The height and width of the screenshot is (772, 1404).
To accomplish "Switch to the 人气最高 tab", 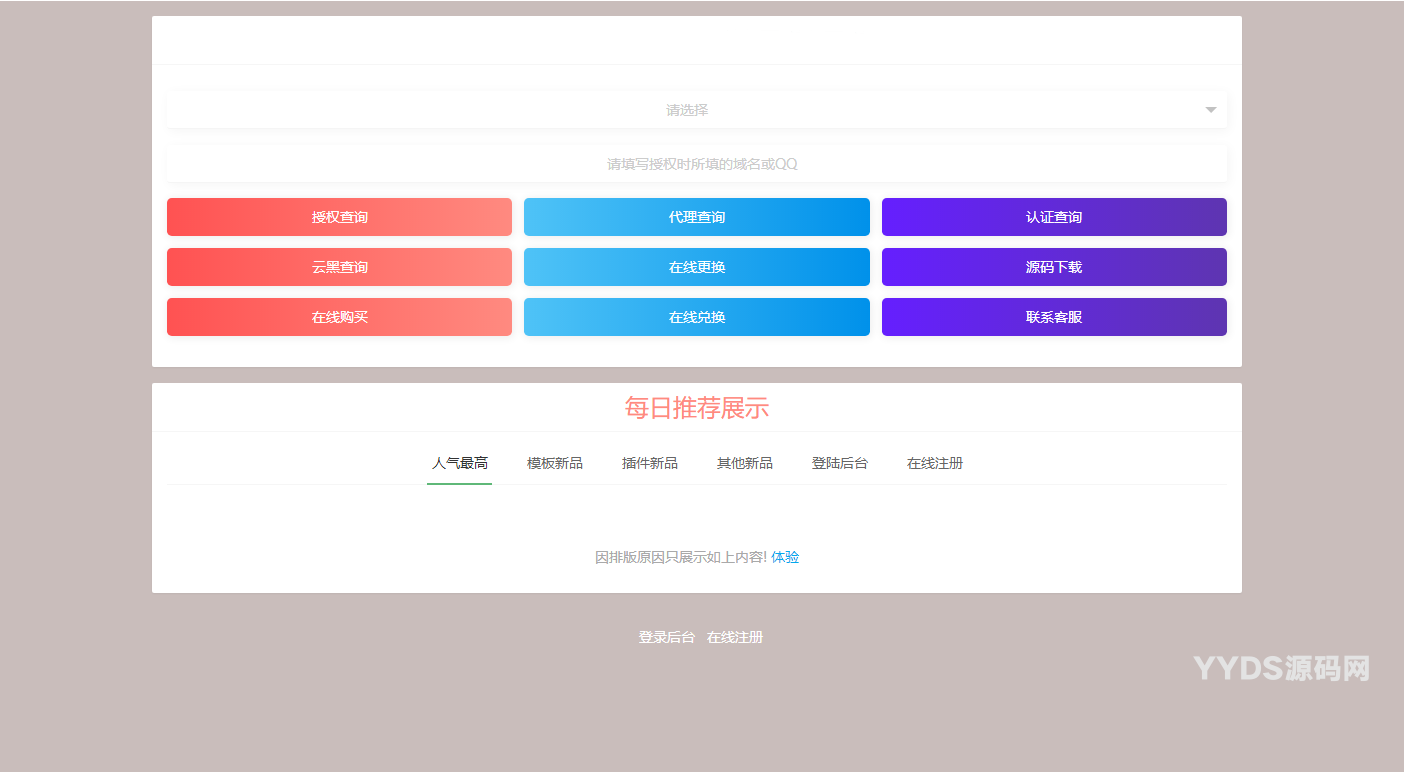I will [x=459, y=463].
